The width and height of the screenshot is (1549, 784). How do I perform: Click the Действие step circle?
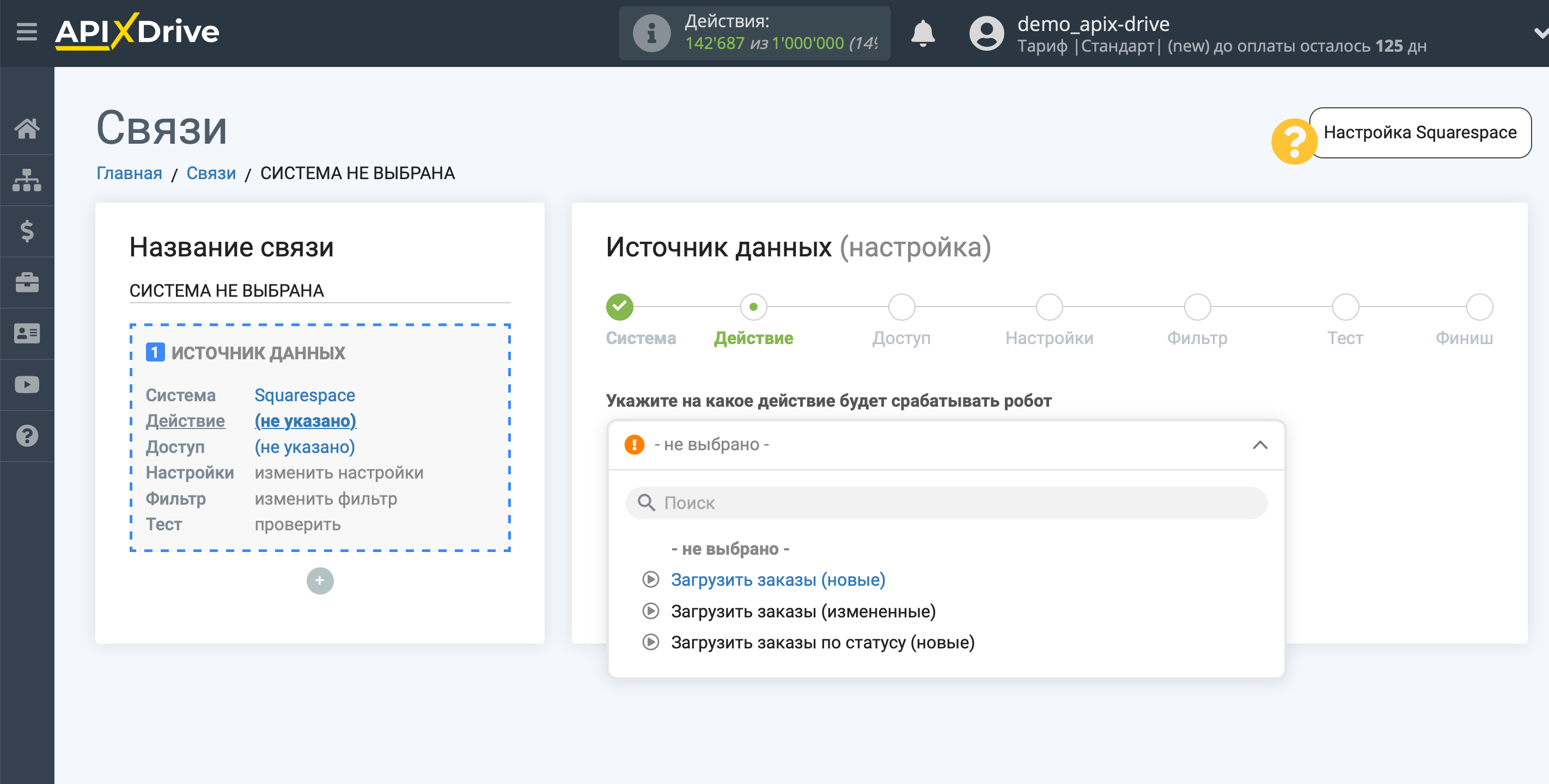click(x=753, y=307)
